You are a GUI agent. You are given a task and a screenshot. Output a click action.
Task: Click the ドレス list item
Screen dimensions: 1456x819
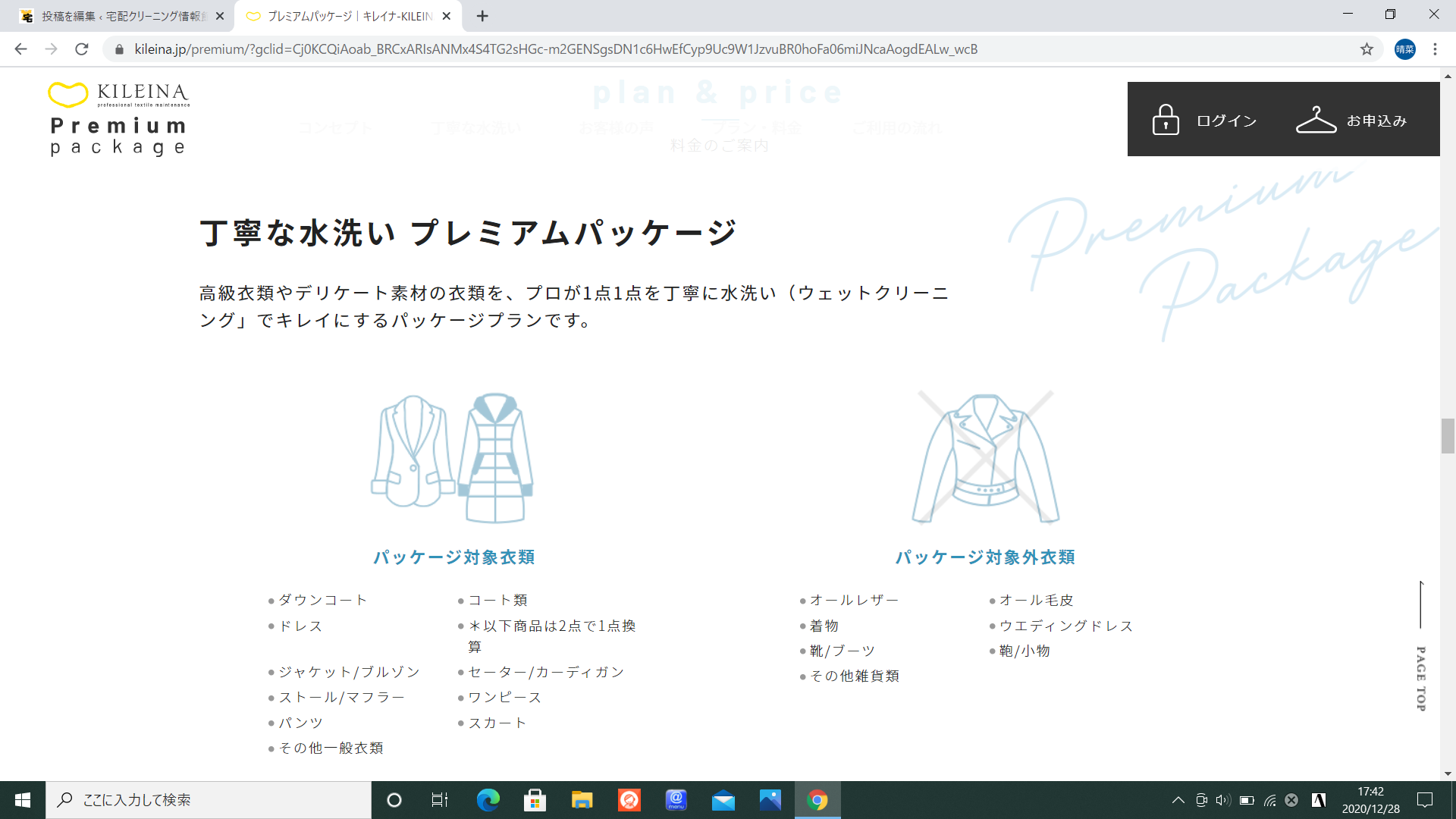300,626
